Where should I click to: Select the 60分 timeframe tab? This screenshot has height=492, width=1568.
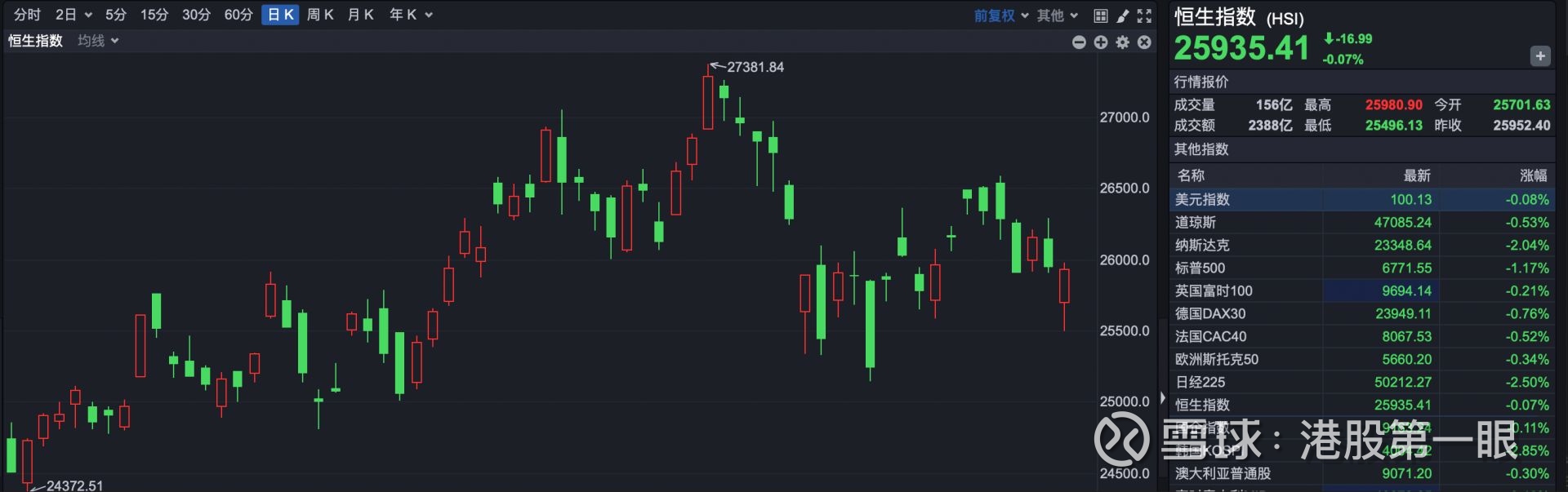click(238, 15)
